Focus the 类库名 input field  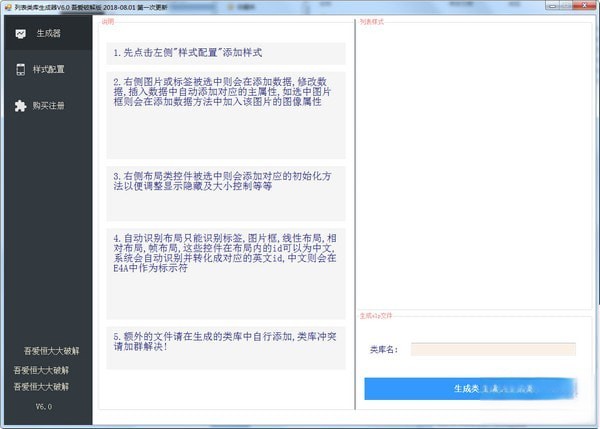[493, 349]
